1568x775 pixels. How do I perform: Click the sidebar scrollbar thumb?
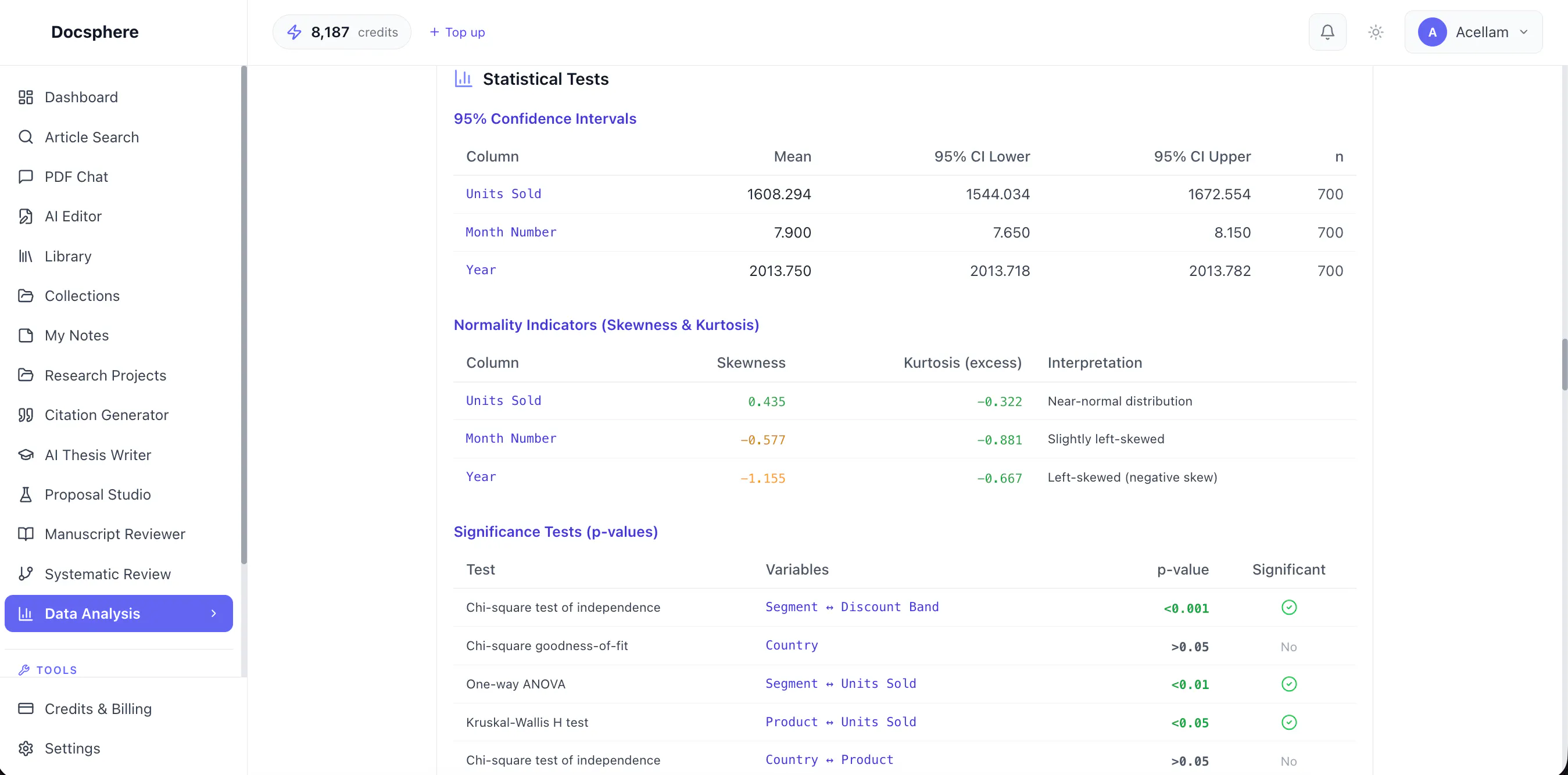pyautogui.click(x=244, y=314)
